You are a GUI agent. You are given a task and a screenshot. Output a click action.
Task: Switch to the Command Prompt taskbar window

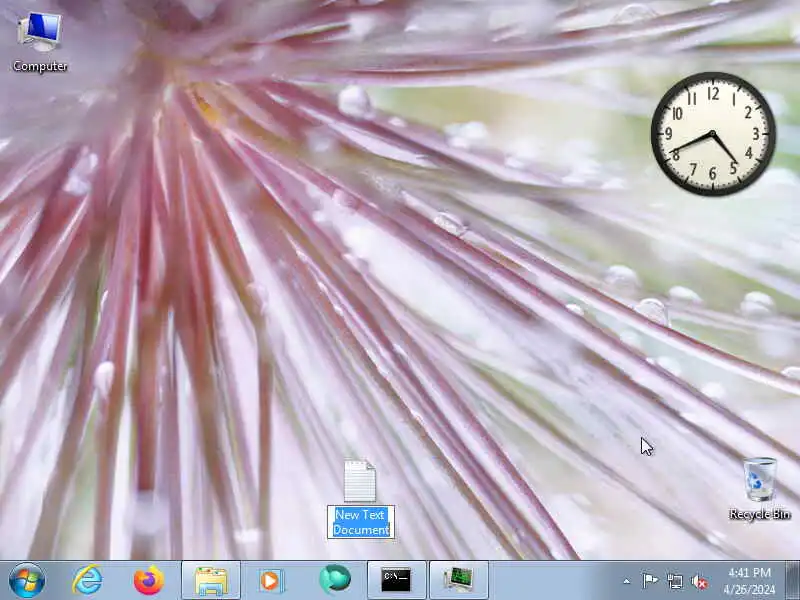[x=396, y=580]
